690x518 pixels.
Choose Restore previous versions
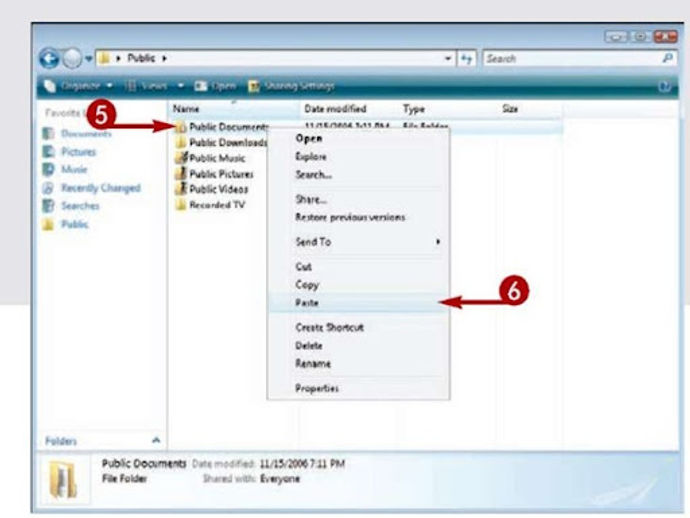(358, 217)
